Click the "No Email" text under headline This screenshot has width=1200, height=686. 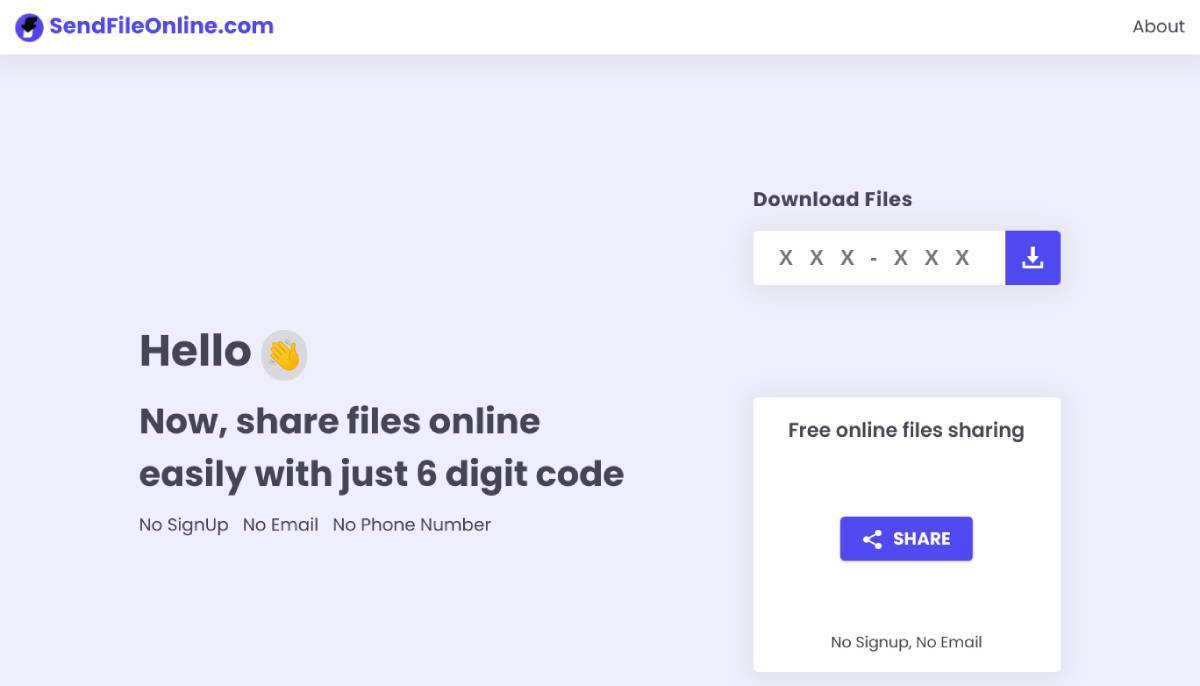(280, 525)
